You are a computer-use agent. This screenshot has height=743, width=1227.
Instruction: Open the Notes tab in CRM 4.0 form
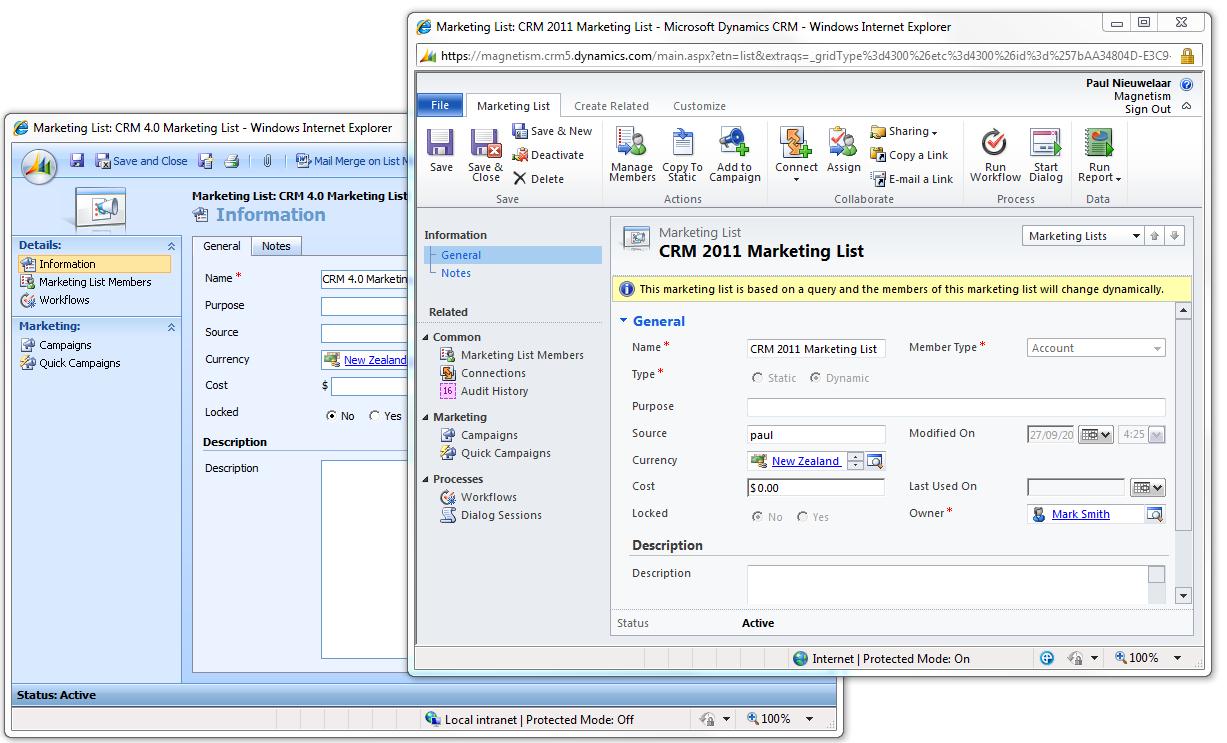click(276, 246)
